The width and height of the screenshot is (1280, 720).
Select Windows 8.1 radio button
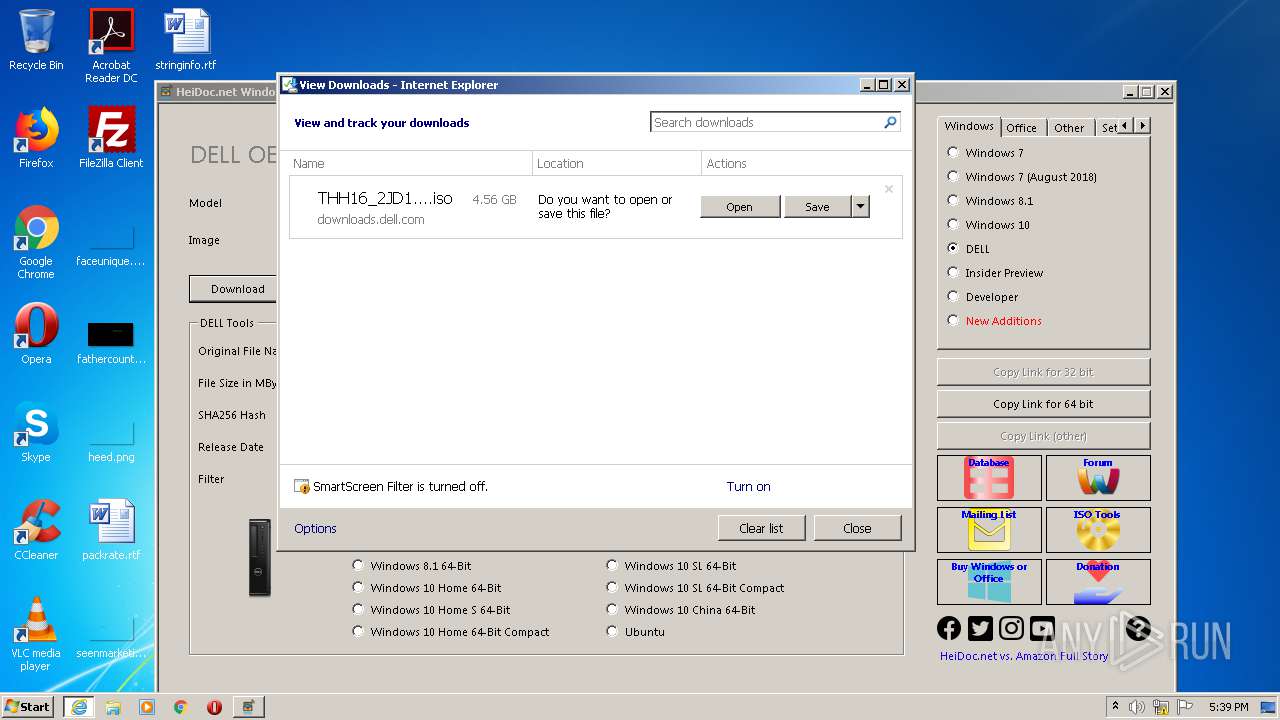pyautogui.click(x=953, y=200)
